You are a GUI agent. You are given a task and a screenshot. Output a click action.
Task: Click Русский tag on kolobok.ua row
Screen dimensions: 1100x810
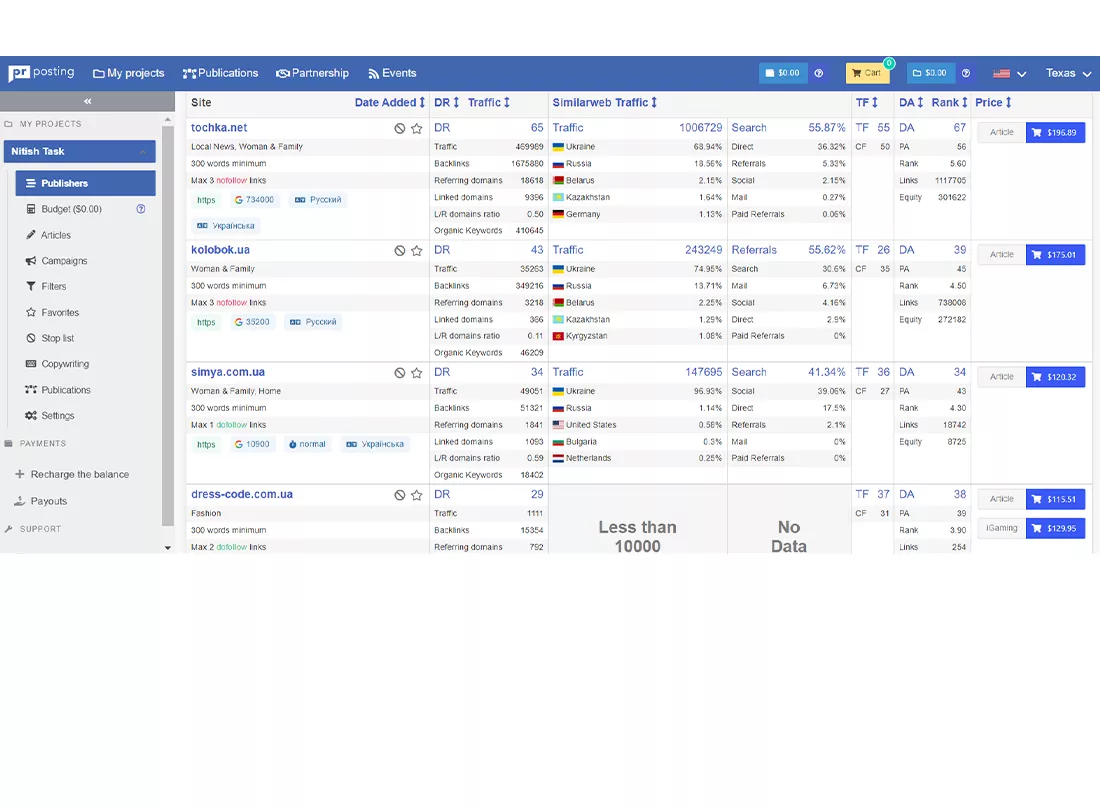(x=313, y=323)
